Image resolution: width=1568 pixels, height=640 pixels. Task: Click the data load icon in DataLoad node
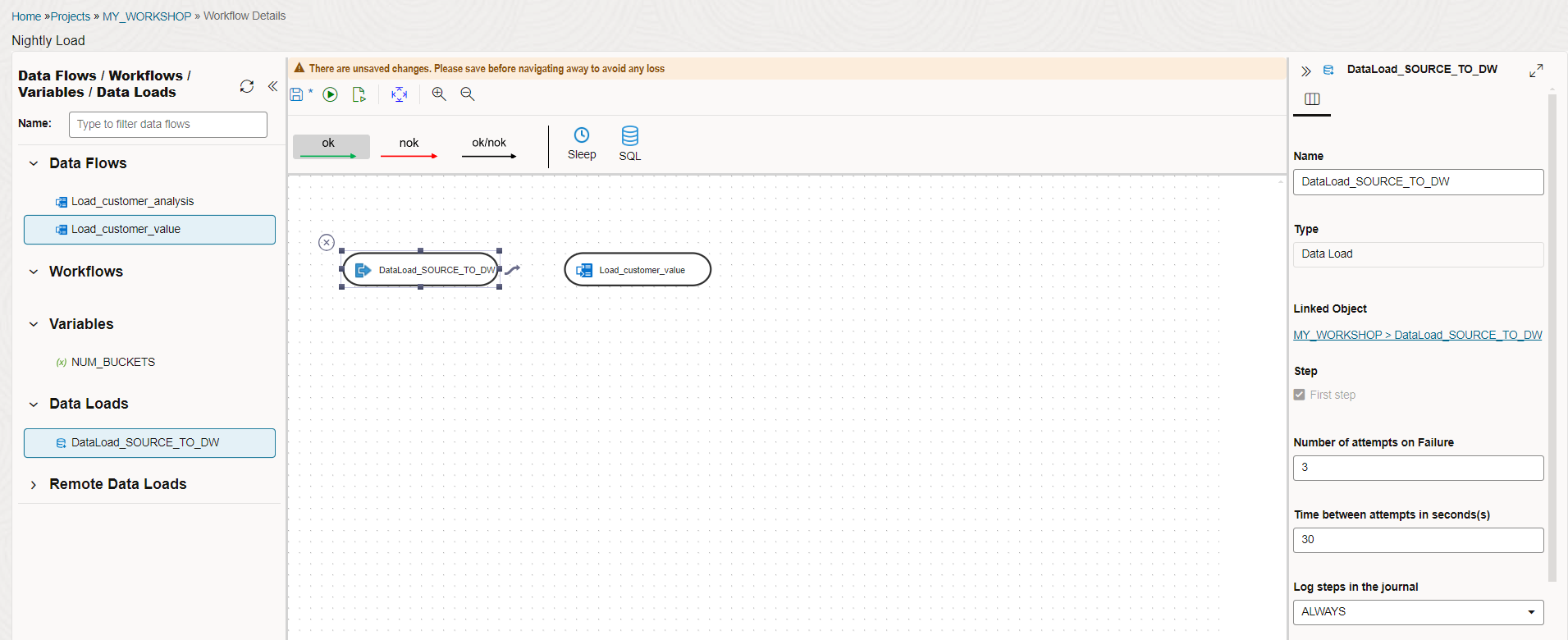(363, 270)
